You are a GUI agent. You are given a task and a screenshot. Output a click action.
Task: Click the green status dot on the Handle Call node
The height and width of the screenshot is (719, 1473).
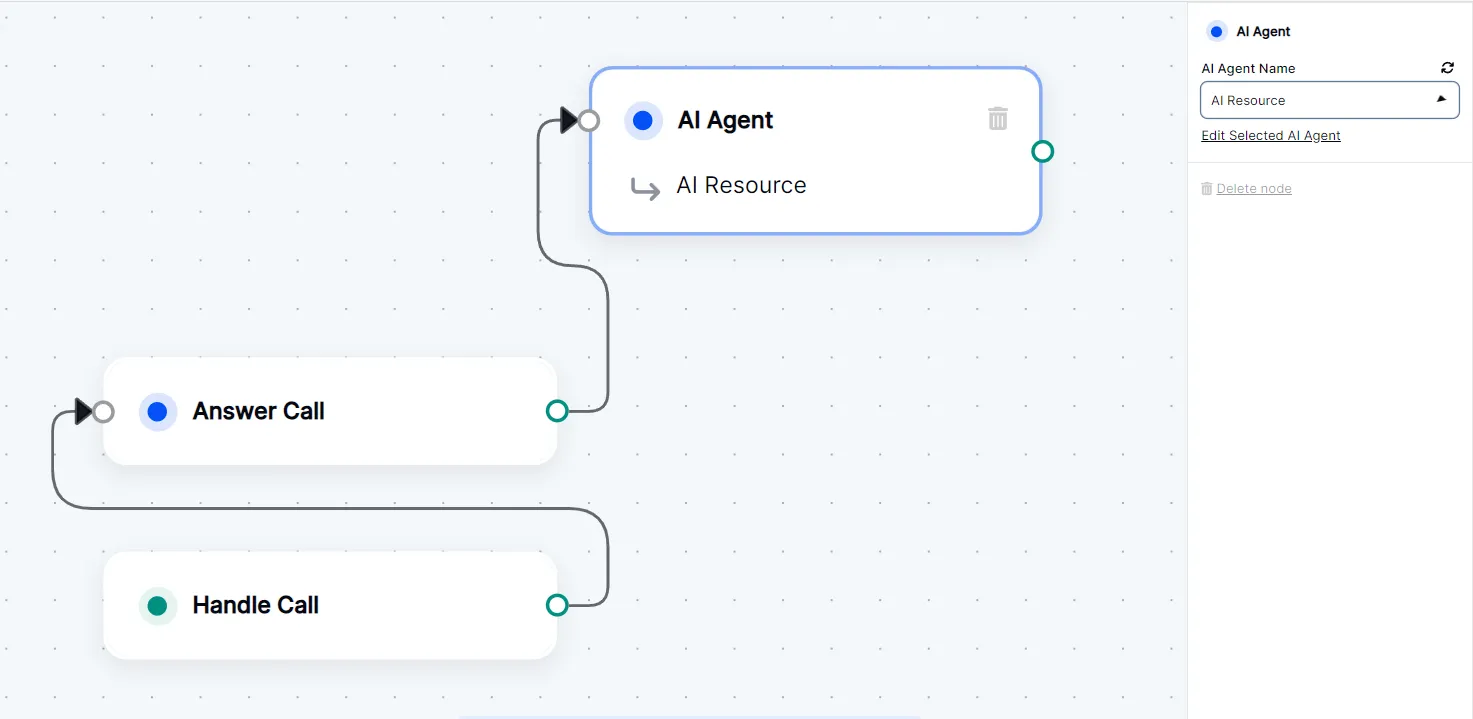tap(157, 605)
